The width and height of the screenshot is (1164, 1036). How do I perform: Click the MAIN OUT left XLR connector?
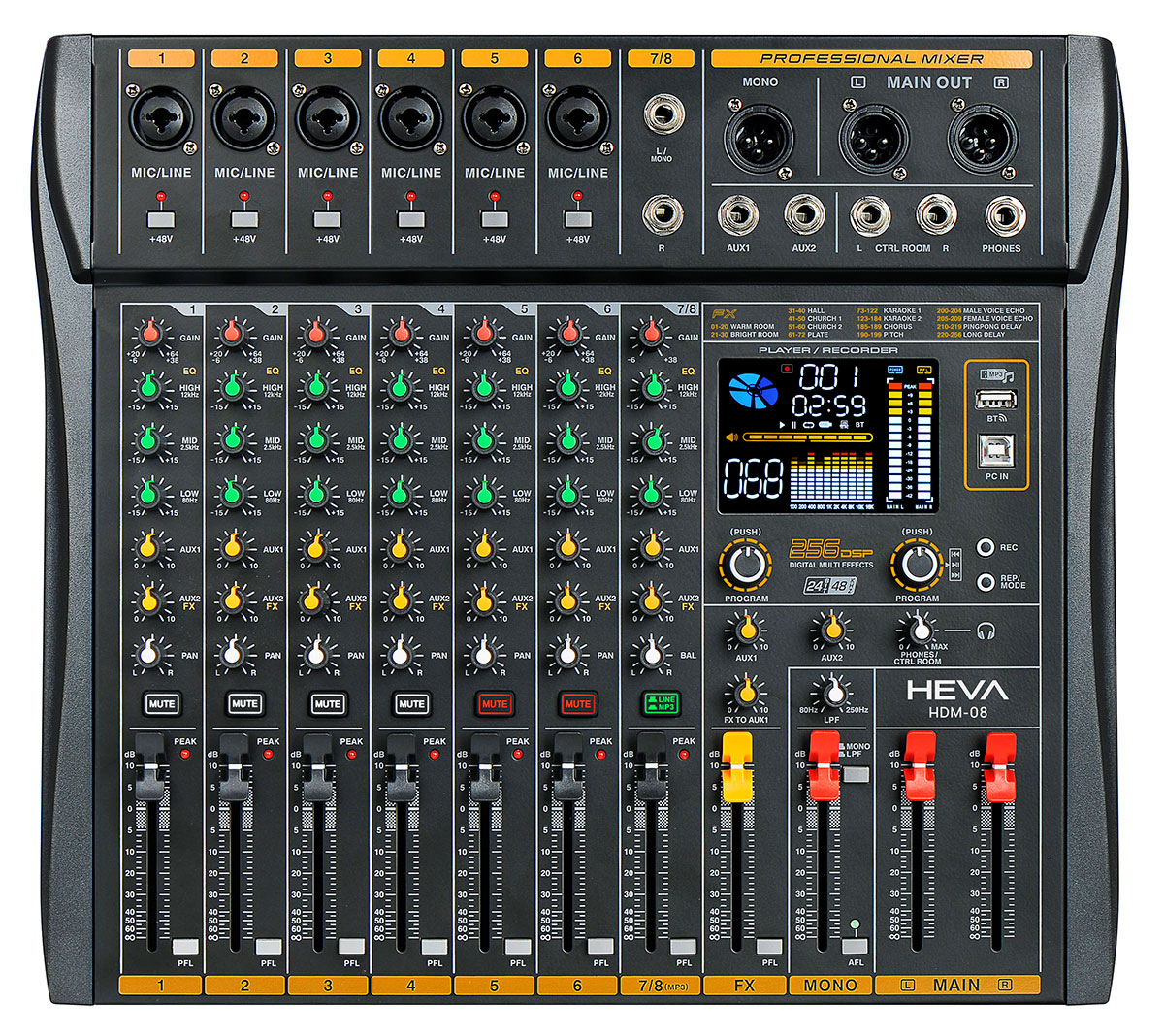[873, 139]
